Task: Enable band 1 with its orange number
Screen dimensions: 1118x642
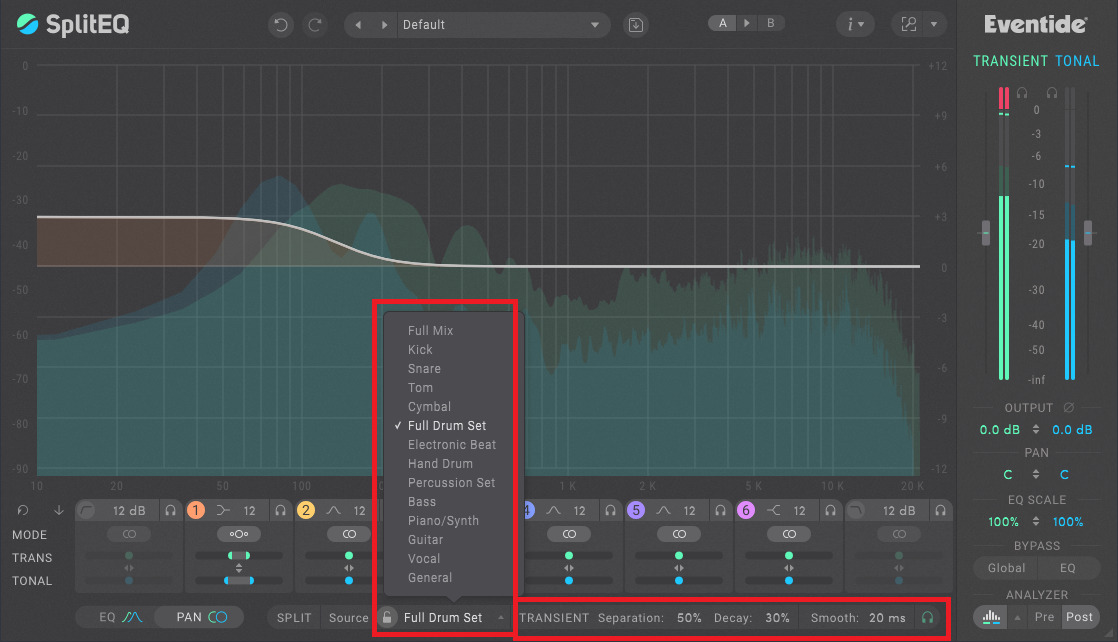Action: 195,511
